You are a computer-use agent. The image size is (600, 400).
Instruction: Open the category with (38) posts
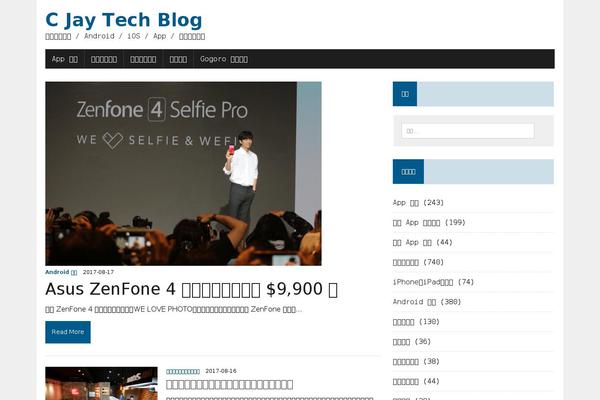[x=416, y=361]
